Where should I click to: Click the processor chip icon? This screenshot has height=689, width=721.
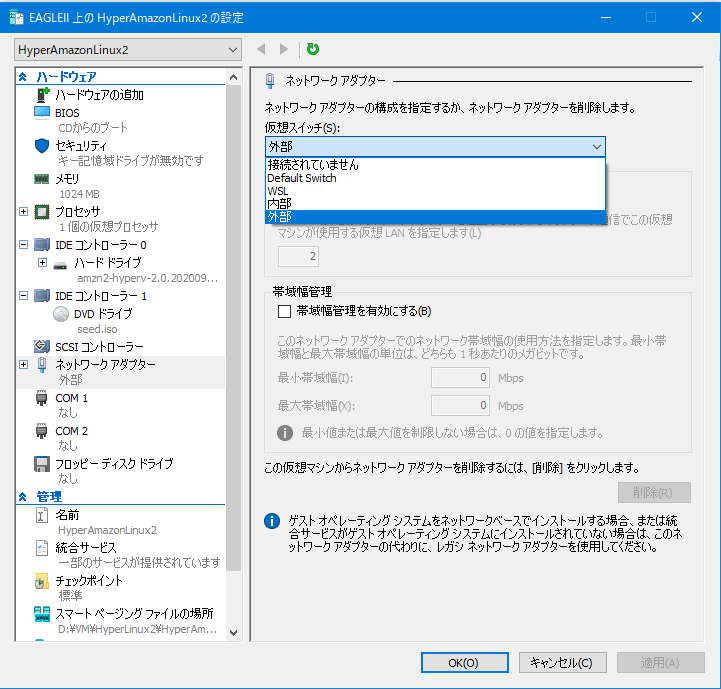point(42,212)
